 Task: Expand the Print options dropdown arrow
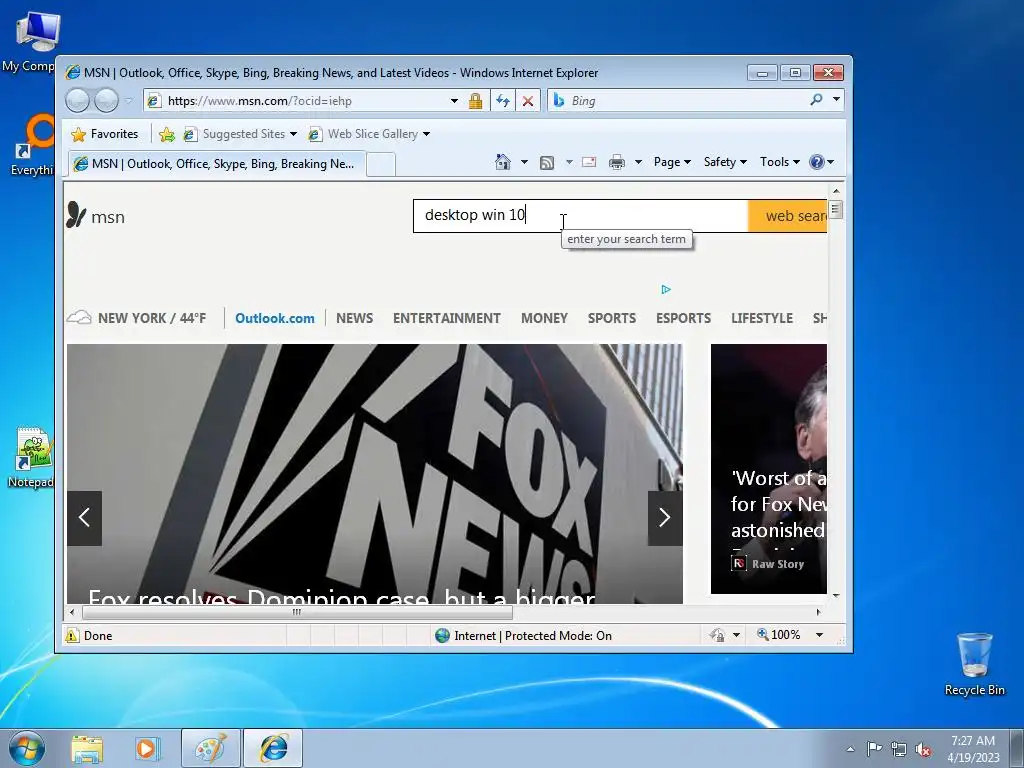click(638, 162)
